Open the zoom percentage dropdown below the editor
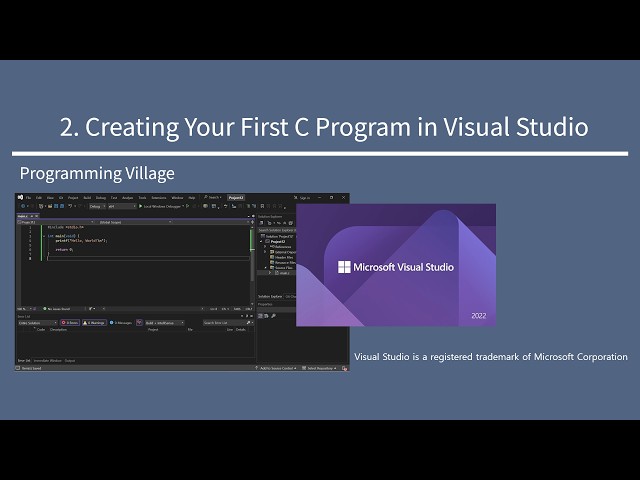 tap(24, 309)
